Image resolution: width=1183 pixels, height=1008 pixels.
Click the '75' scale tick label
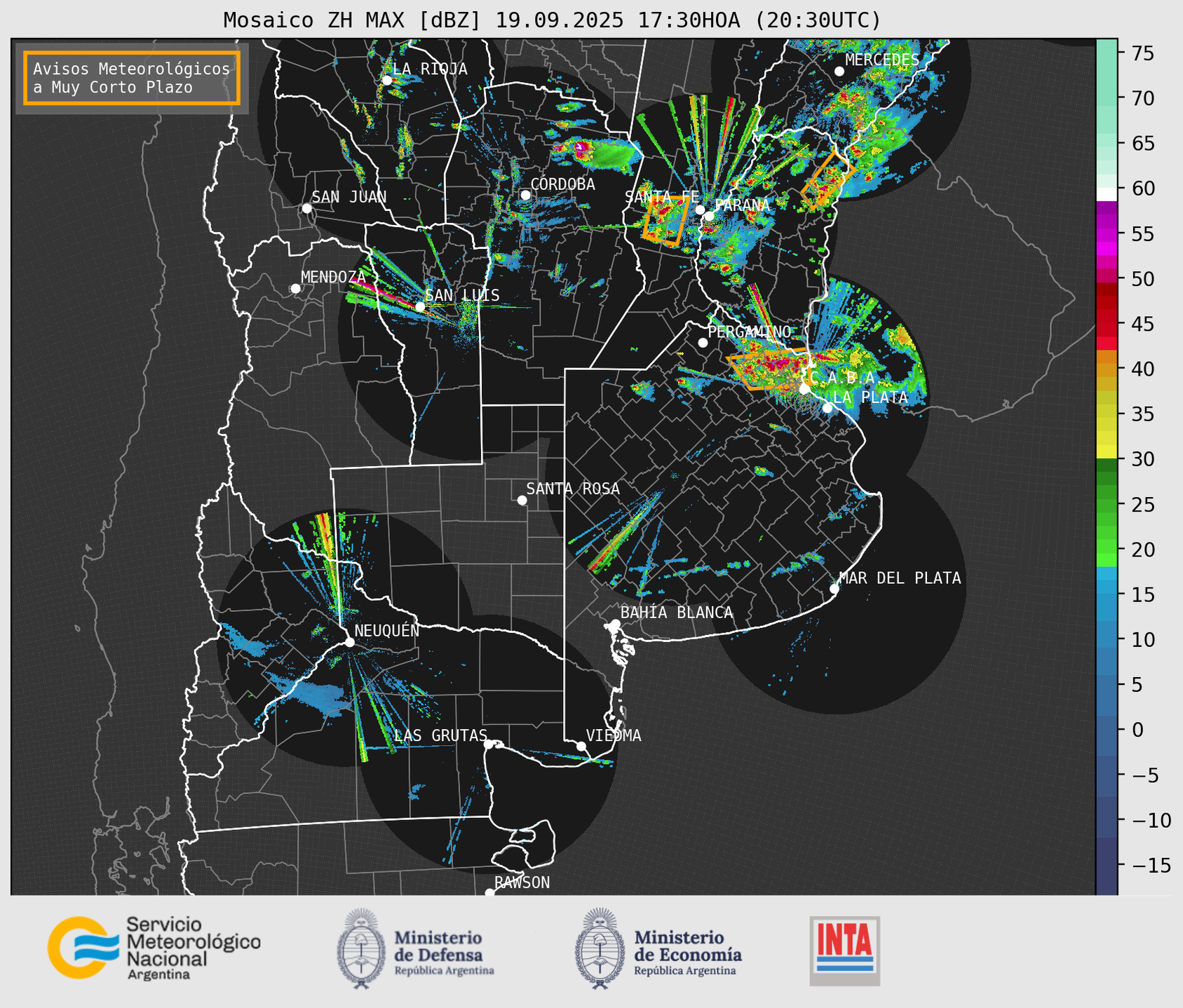point(1142,53)
